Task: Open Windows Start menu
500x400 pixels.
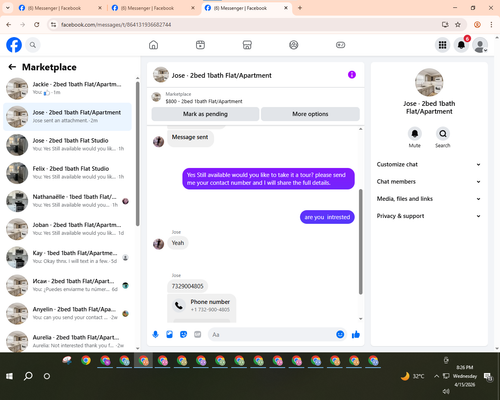Action: click(x=9, y=376)
